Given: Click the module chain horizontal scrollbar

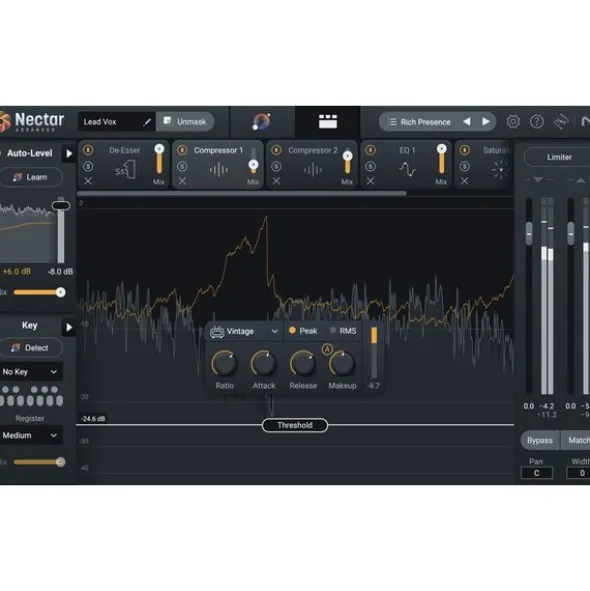Looking at the screenshot, I should coord(242,193).
